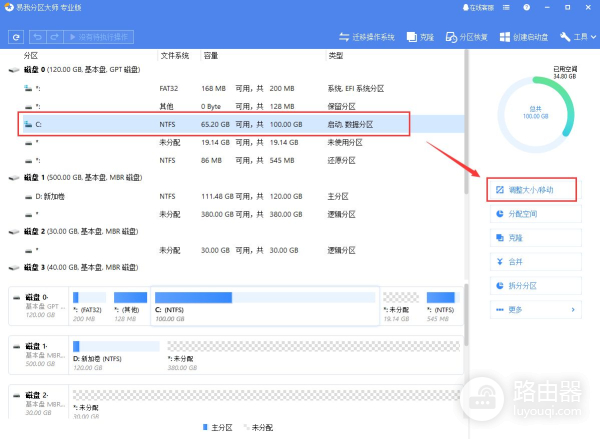Click the 克隆 item in the top toolbar
Screen dimensions: 600x439
click(420, 37)
